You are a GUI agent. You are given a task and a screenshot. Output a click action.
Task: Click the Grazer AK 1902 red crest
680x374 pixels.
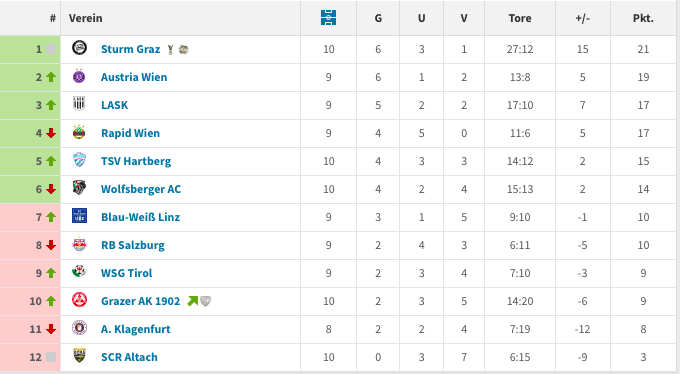point(79,300)
